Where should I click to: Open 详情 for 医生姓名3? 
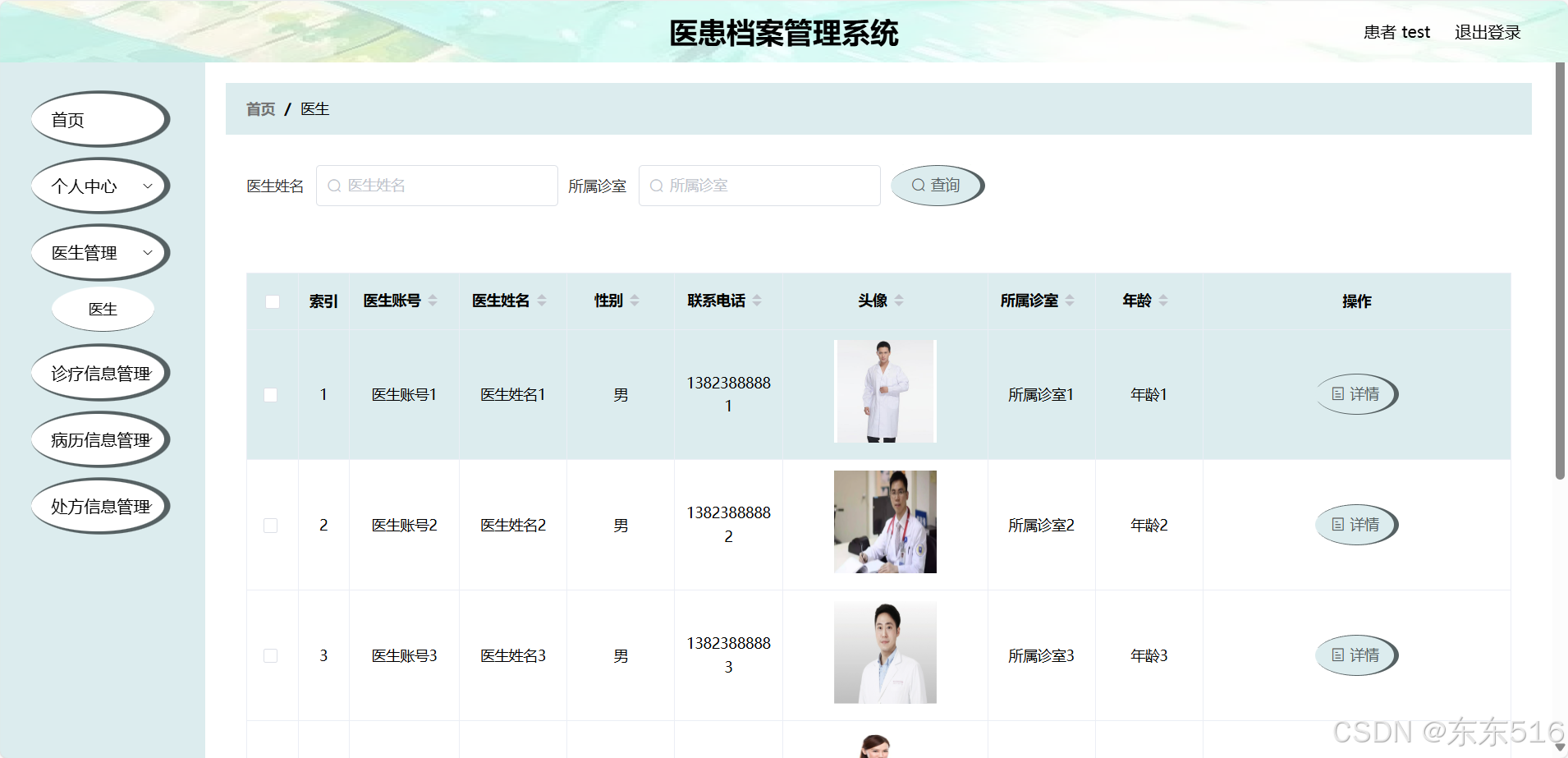click(x=1356, y=655)
